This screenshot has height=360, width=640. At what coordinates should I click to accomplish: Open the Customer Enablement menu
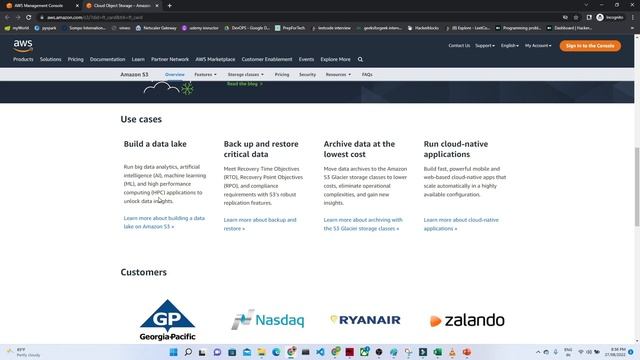tap(267, 60)
